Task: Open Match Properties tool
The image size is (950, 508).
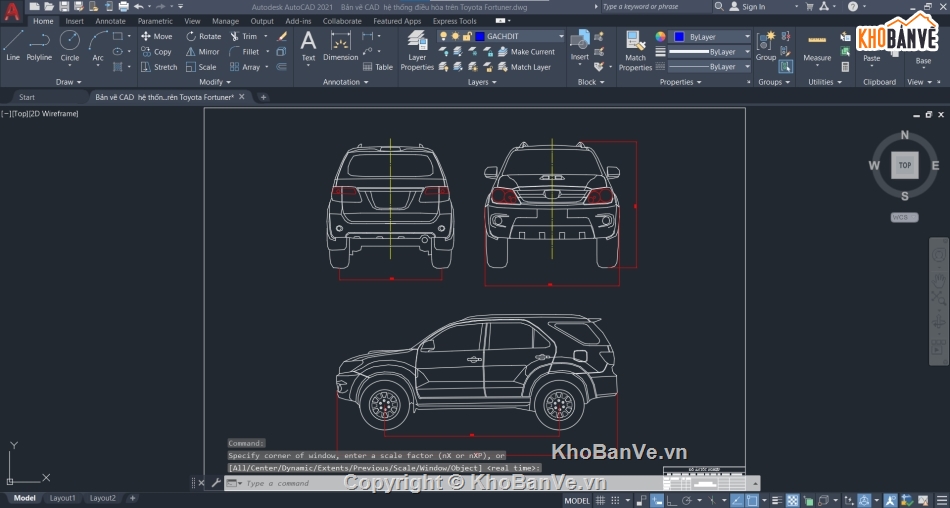Action: point(636,51)
